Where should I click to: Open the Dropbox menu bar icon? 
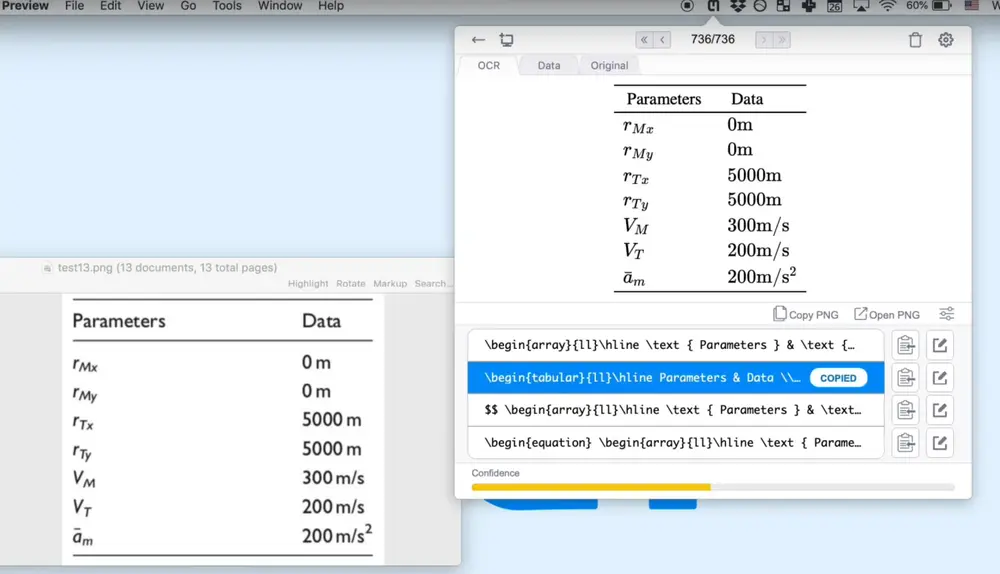(738, 6)
